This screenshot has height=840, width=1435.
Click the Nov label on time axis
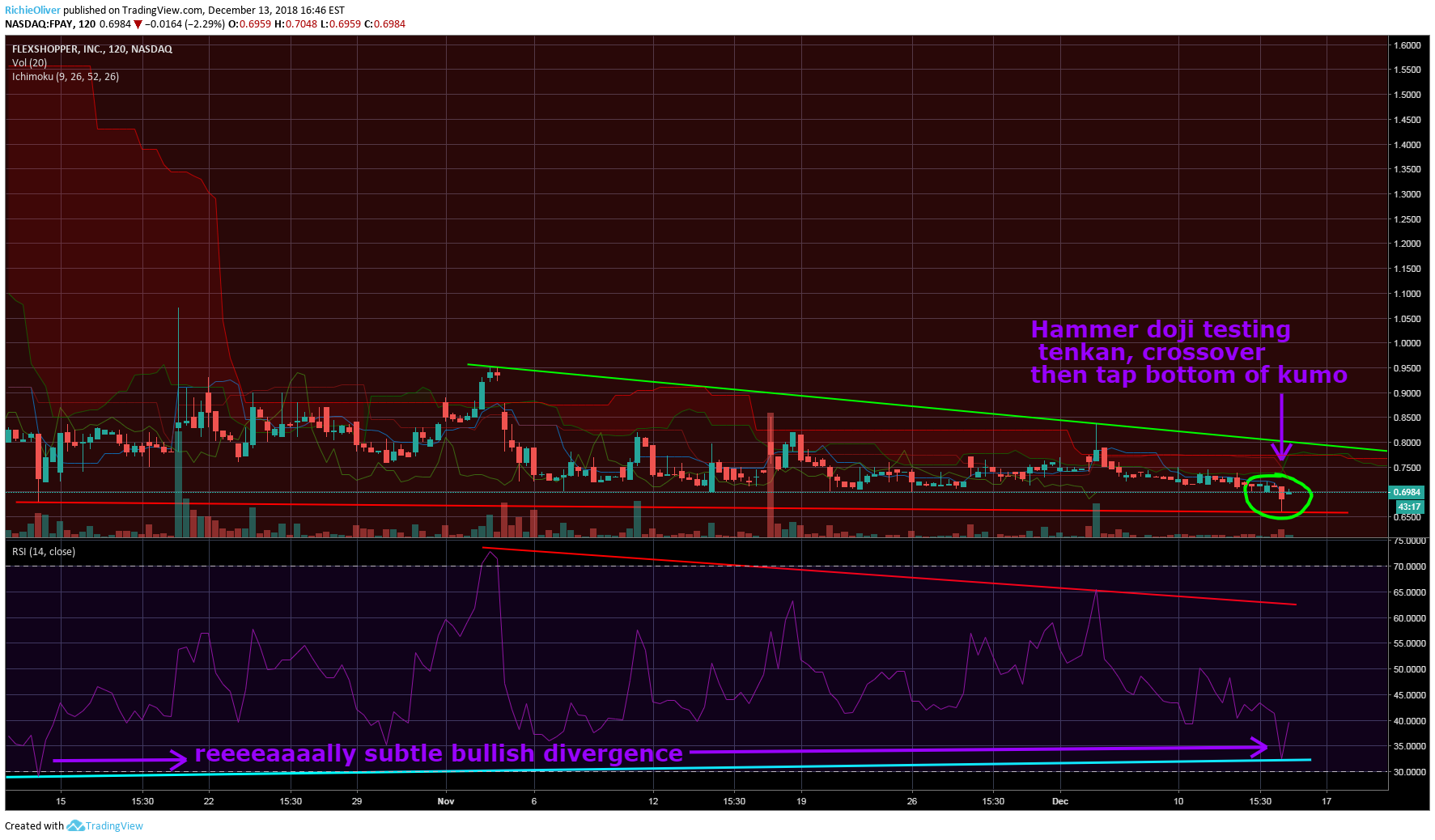(446, 801)
